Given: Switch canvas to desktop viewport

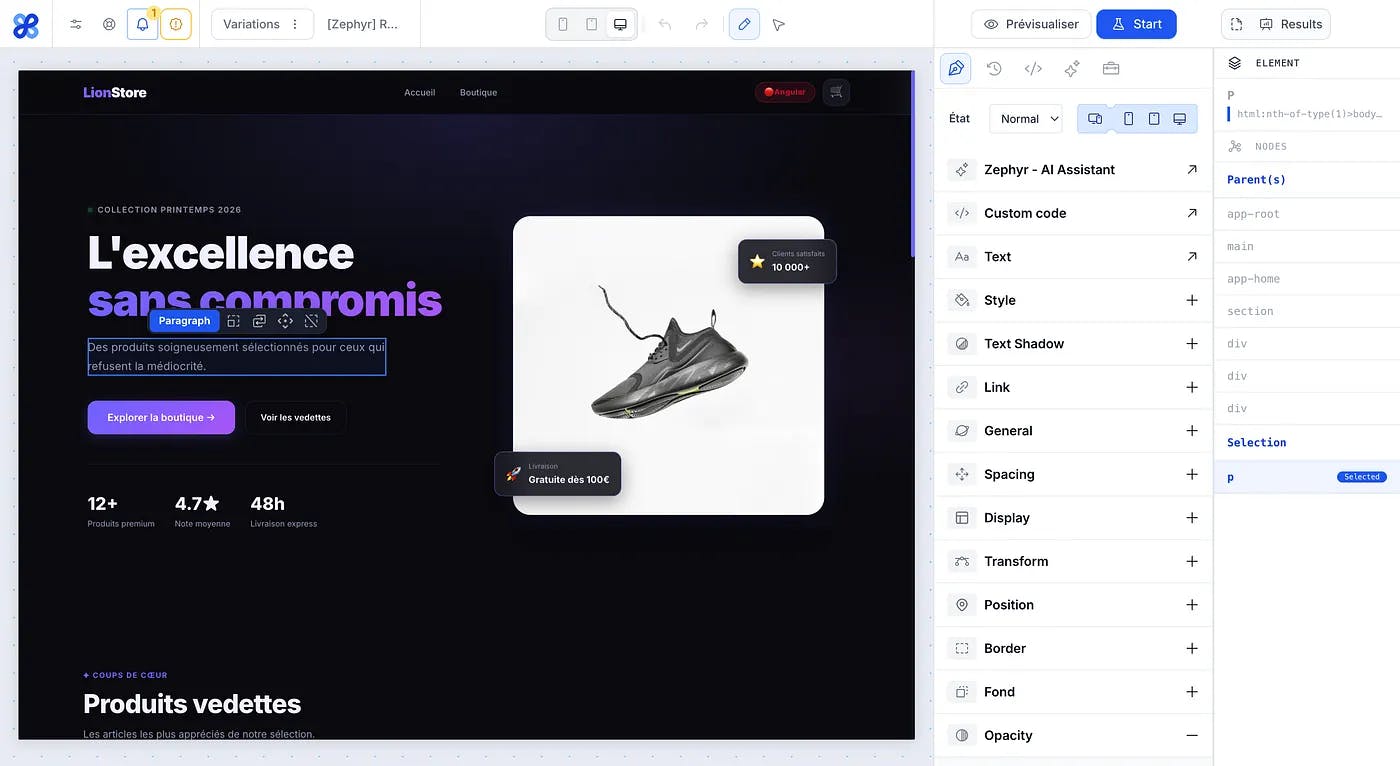Looking at the screenshot, I should point(621,24).
